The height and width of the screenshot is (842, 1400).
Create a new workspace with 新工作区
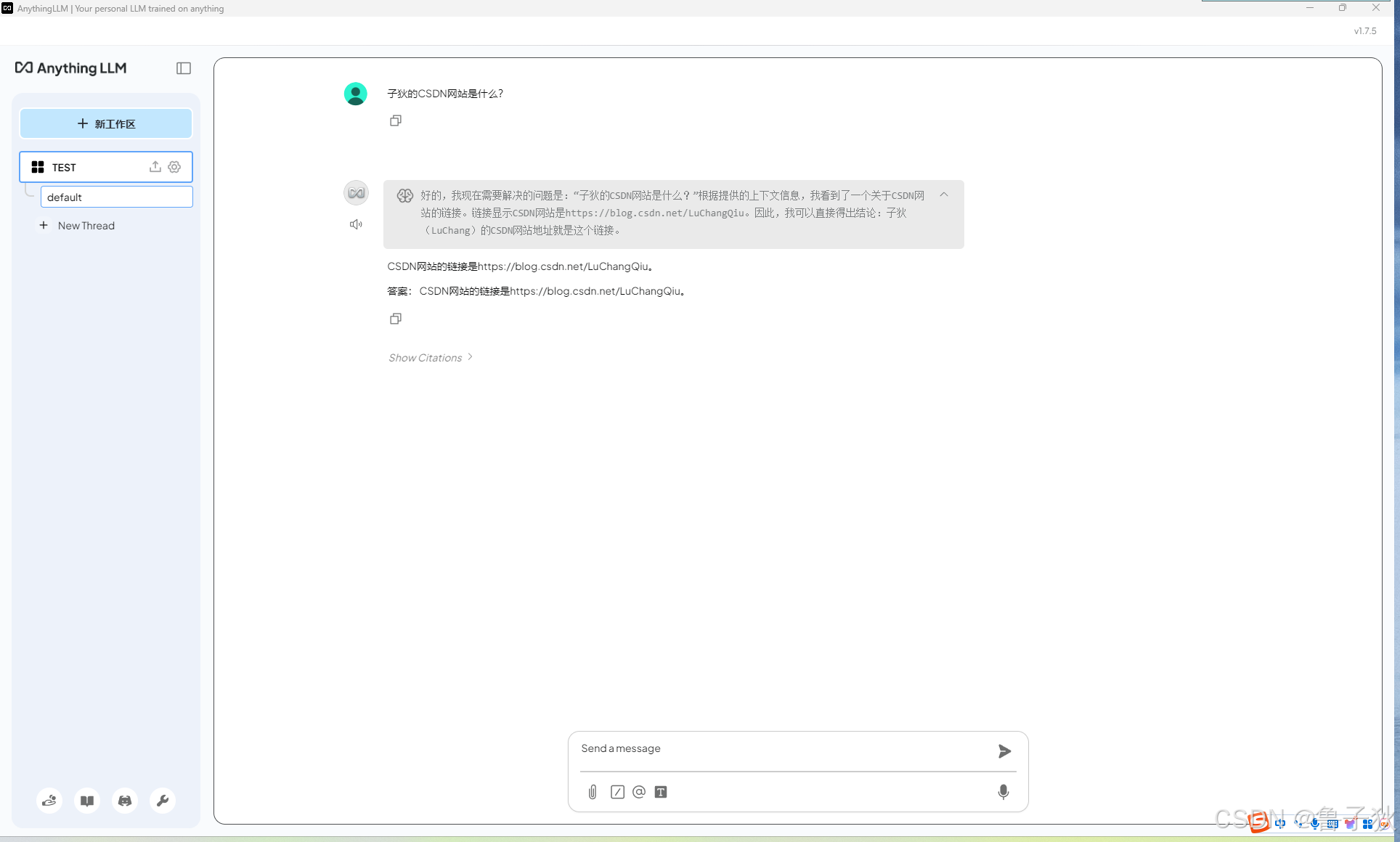point(105,123)
